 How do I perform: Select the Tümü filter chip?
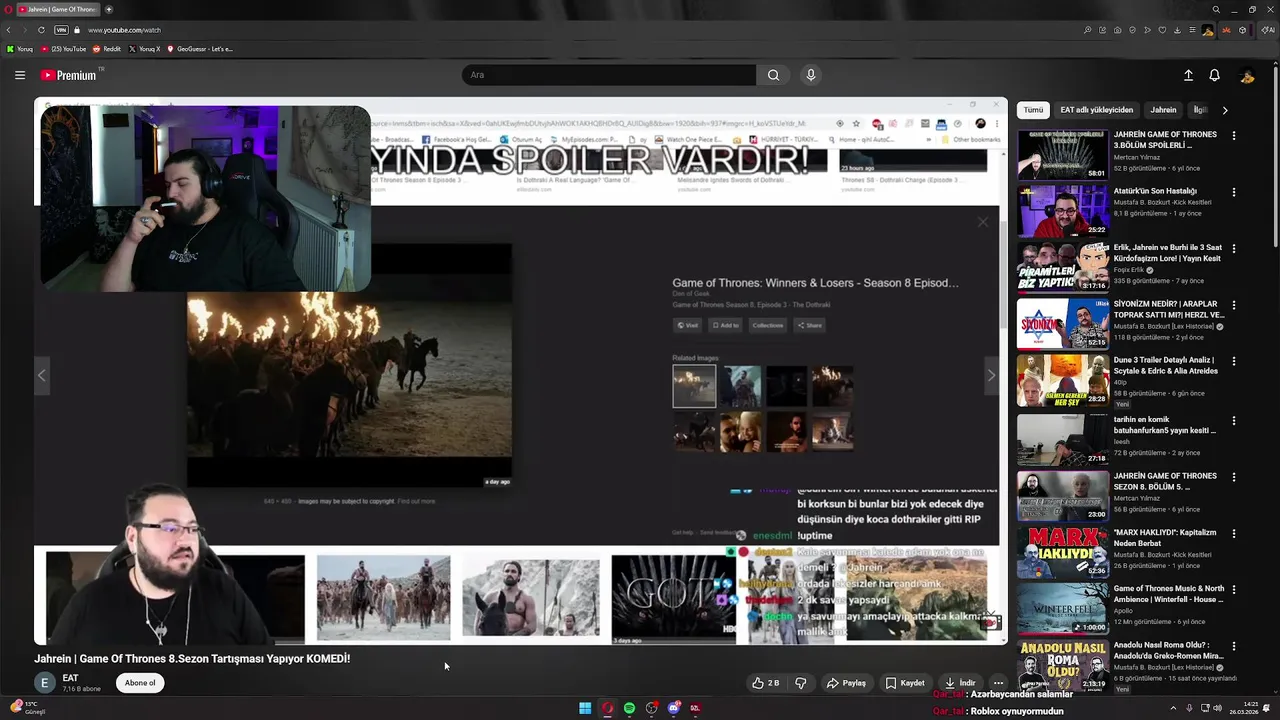pyautogui.click(x=1033, y=110)
